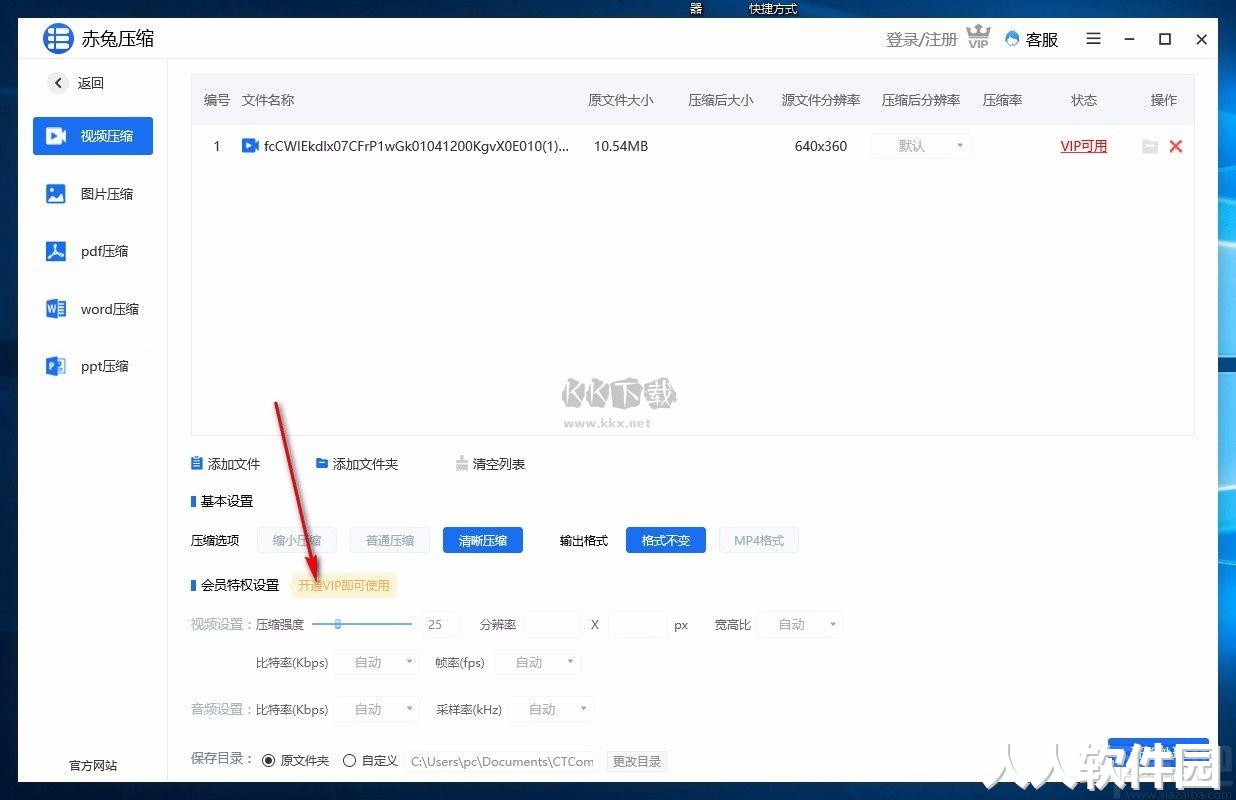
Task: Open the output folder icon in file row
Action: pyautogui.click(x=1150, y=146)
